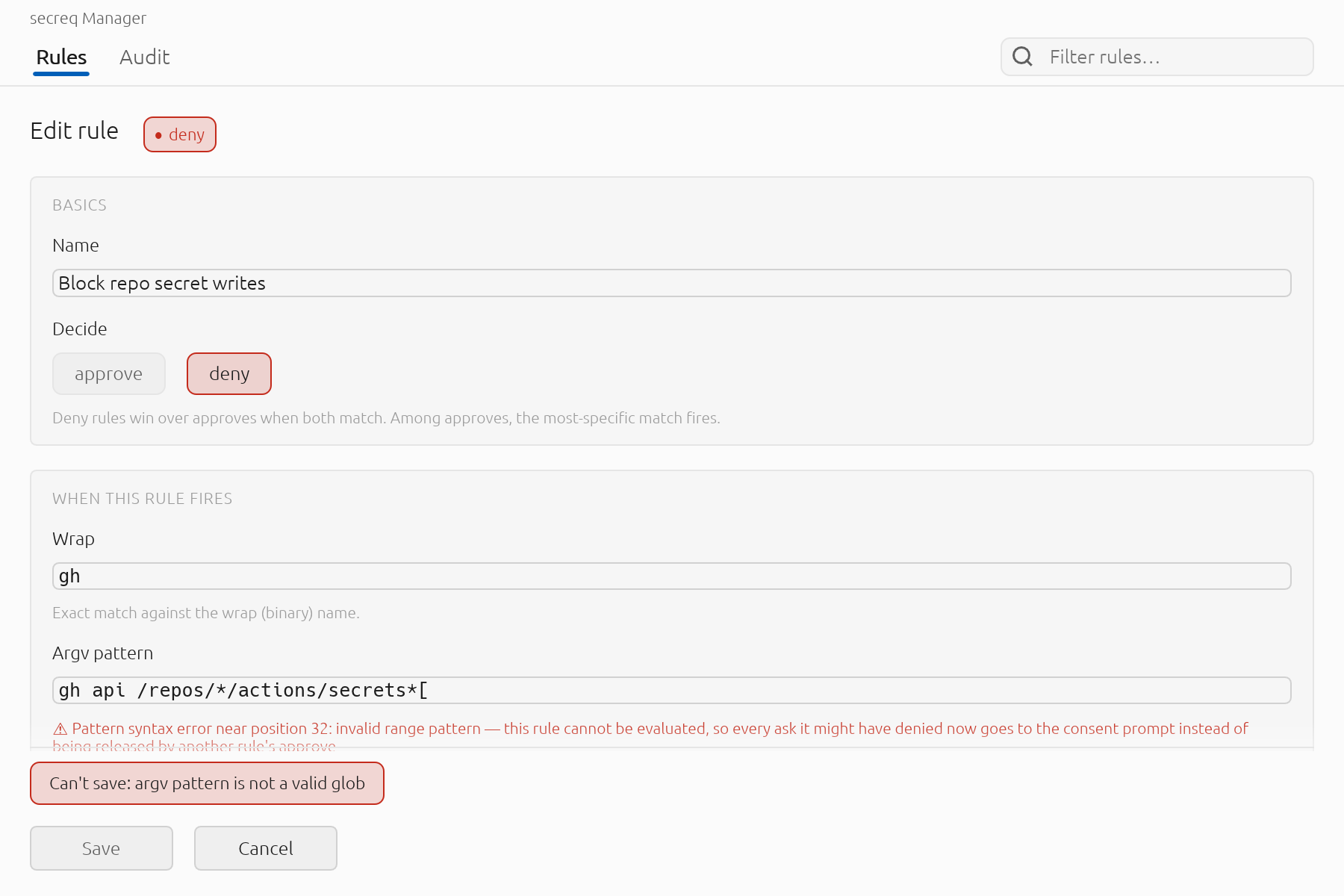
Task: Cancel editing the rule
Action: click(x=266, y=848)
